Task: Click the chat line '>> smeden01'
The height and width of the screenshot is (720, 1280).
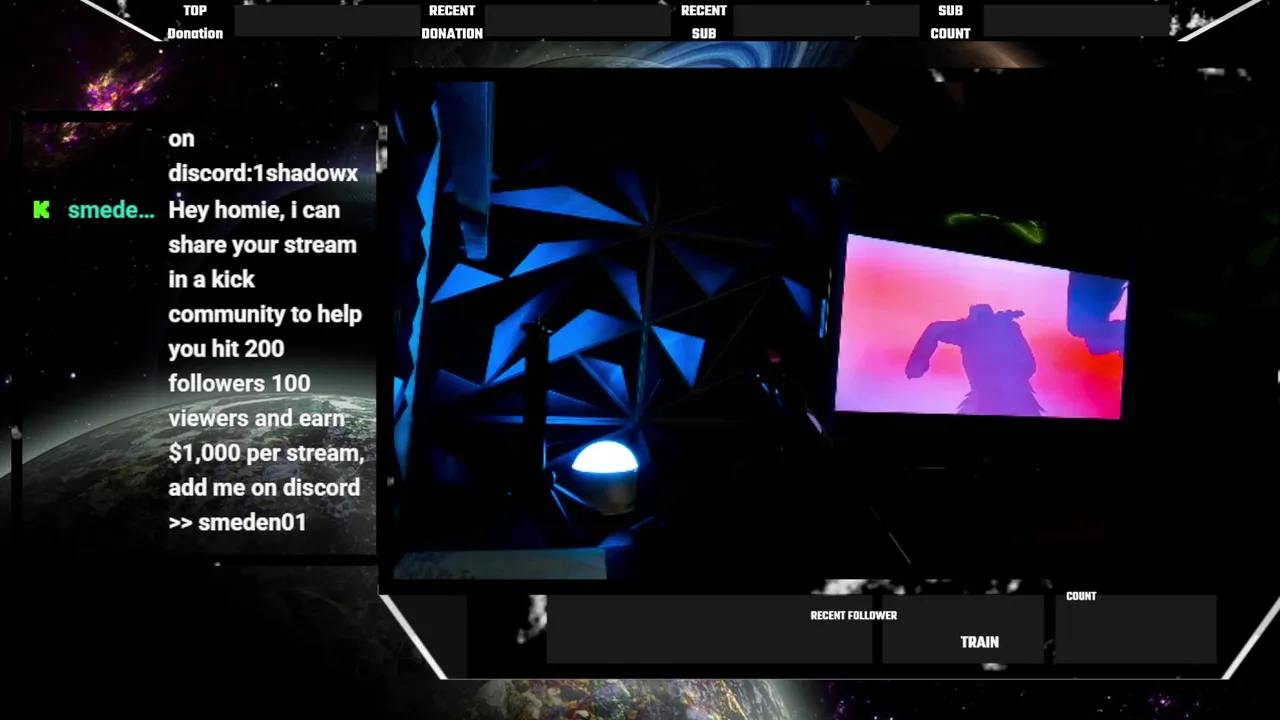Action: coord(237,522)
